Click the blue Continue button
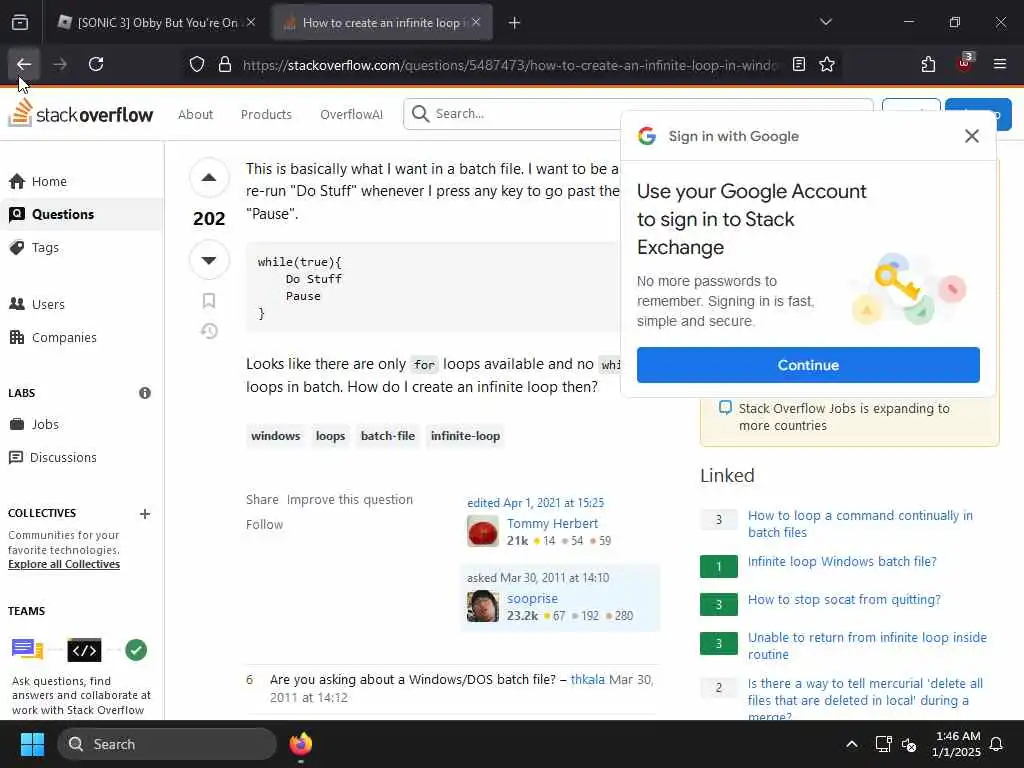 pyautogui.click(x=808, y=365)
